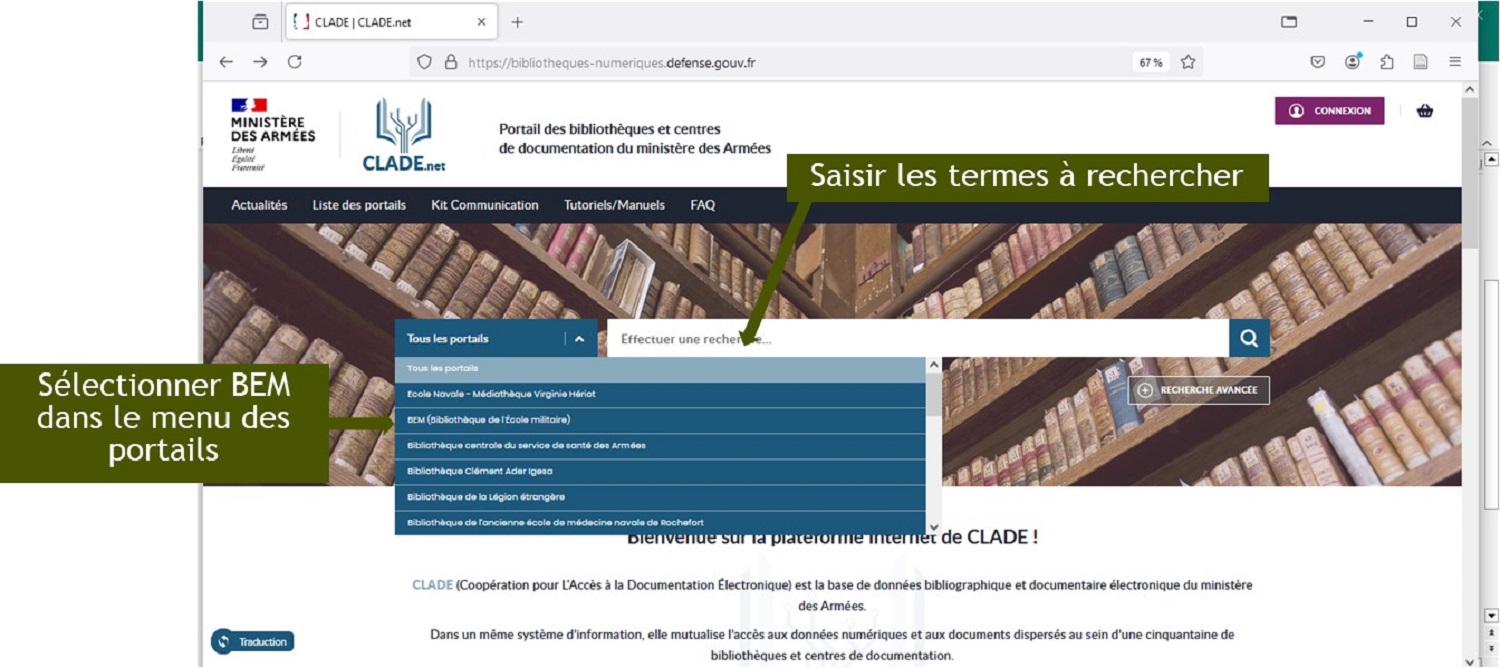Select Bibliothèque de la Légion étrangère
The height and width of the screenshot is (668, 1500).
(660, 497)
